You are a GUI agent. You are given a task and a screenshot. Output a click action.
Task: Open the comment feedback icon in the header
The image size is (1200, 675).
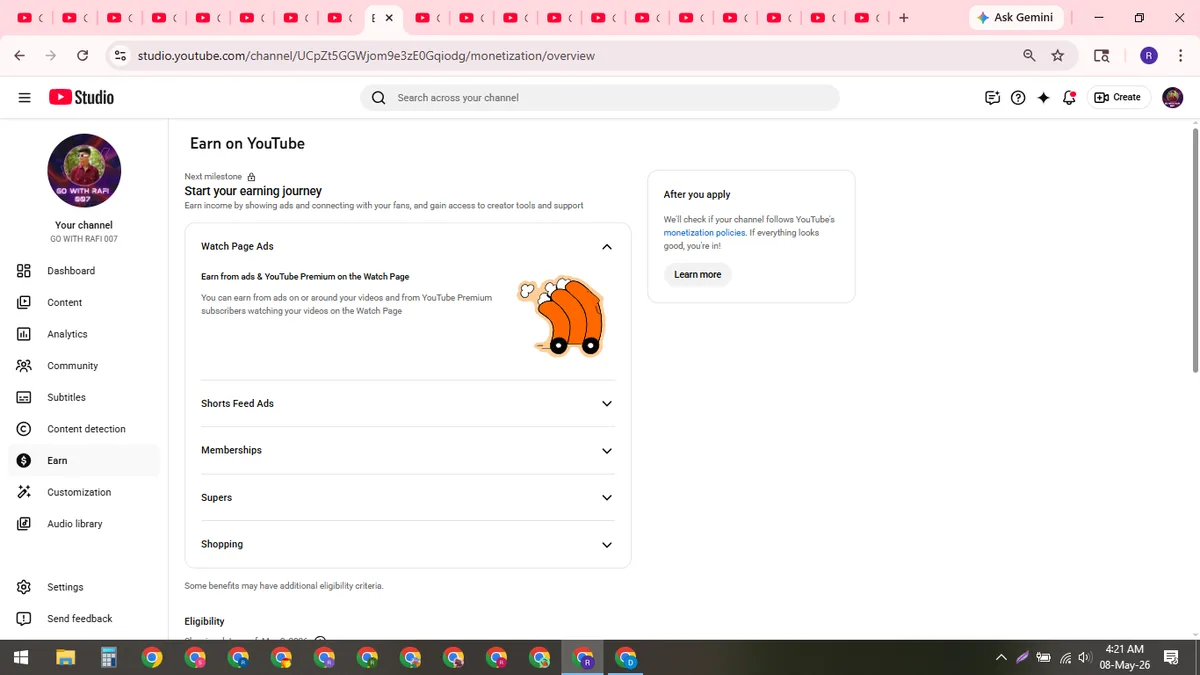click(992, 97)
